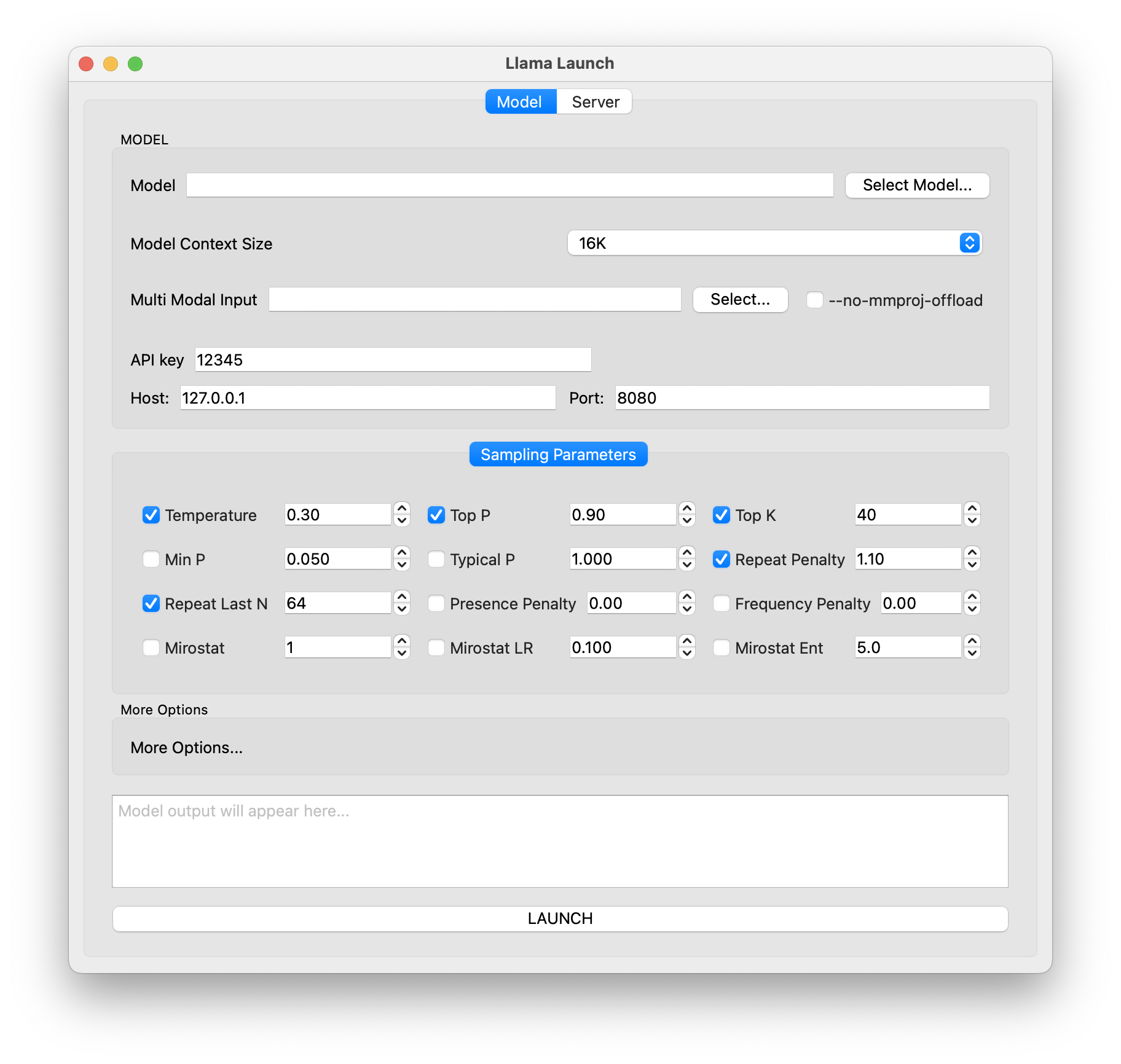The image size is (1121, 1064).
Task: Open More Options...
Action: tap(186, 747)
